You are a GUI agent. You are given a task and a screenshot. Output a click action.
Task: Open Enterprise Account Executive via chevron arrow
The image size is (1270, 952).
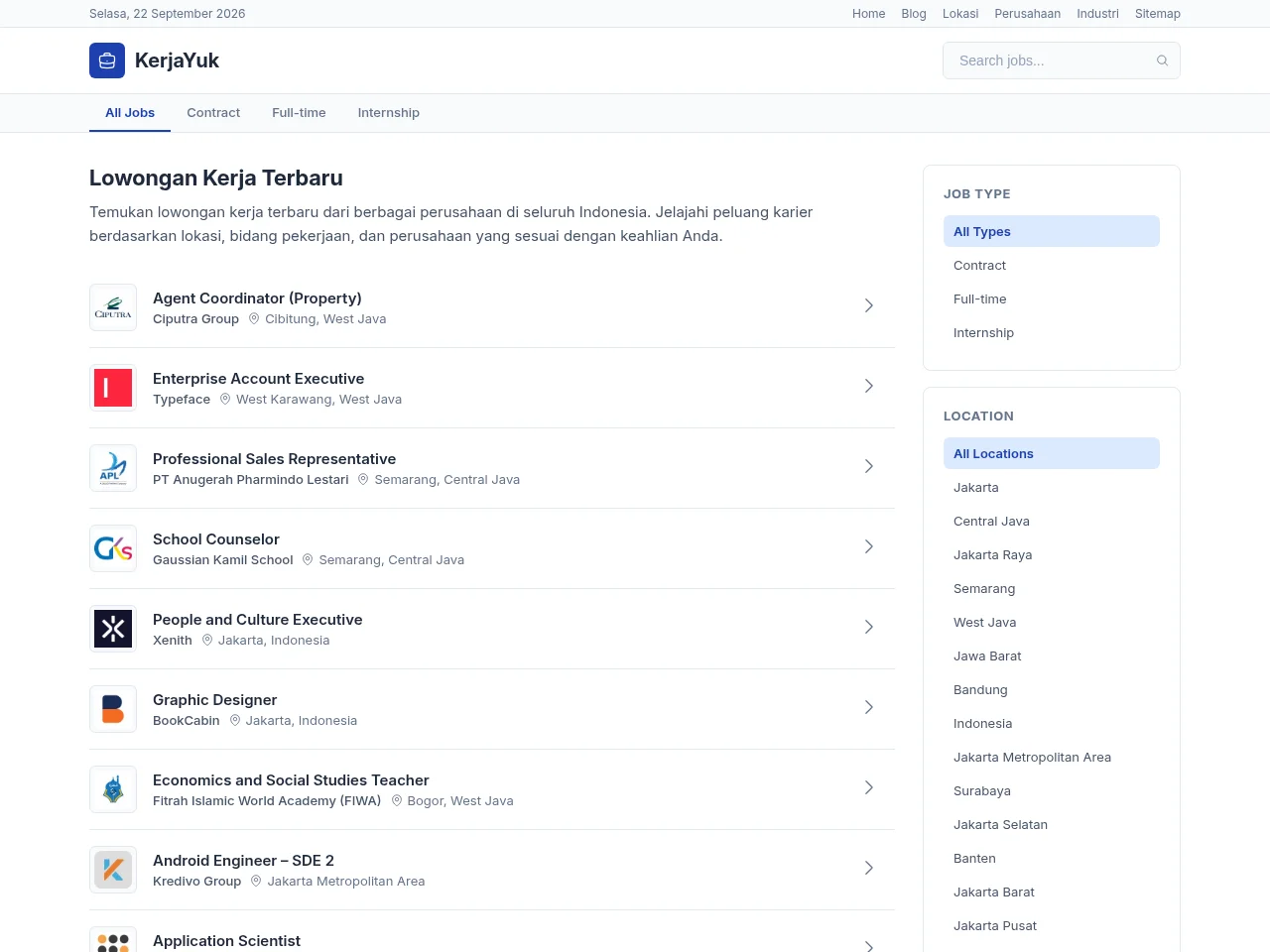pos(869,386)
